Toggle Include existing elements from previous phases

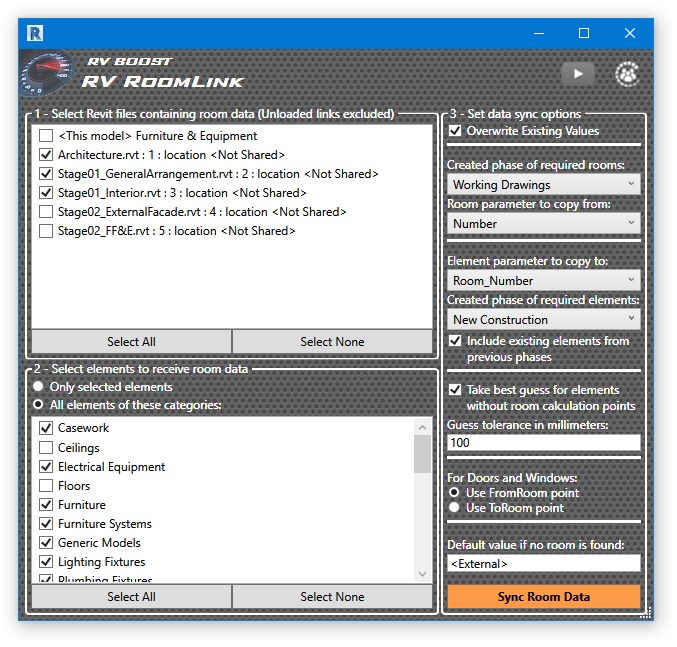(x=455, y=341)
